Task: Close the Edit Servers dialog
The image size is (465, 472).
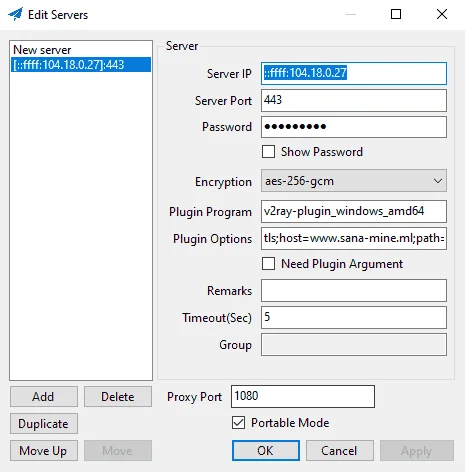Action: click(442, 14)
